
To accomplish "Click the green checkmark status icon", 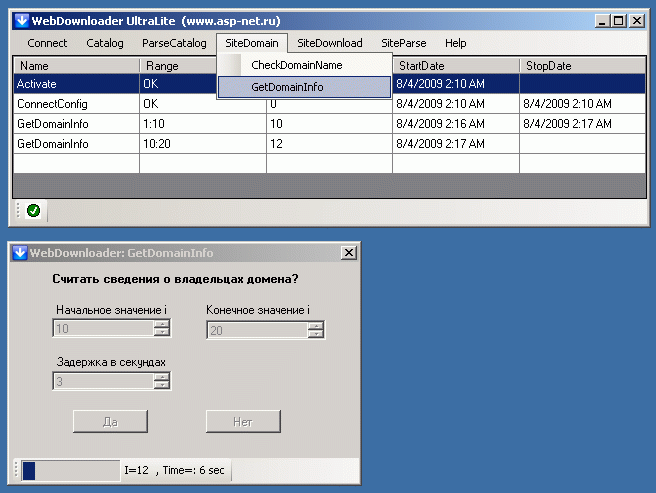I will click(33, 211).
